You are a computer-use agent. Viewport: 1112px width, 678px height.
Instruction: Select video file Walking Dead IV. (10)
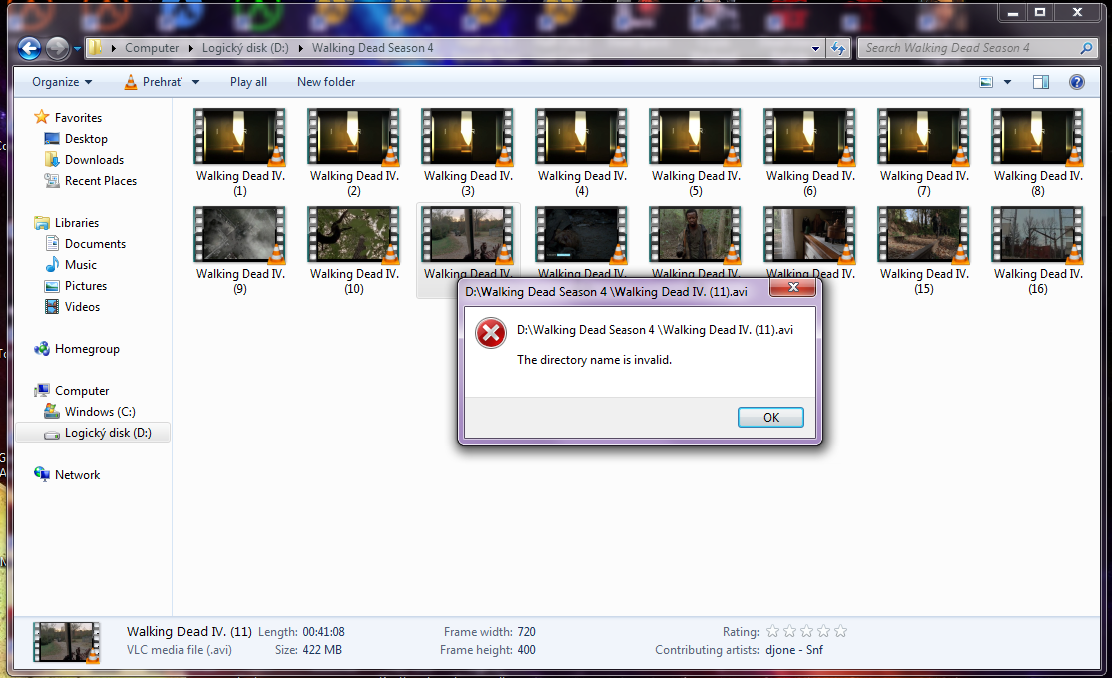(354, 250)
